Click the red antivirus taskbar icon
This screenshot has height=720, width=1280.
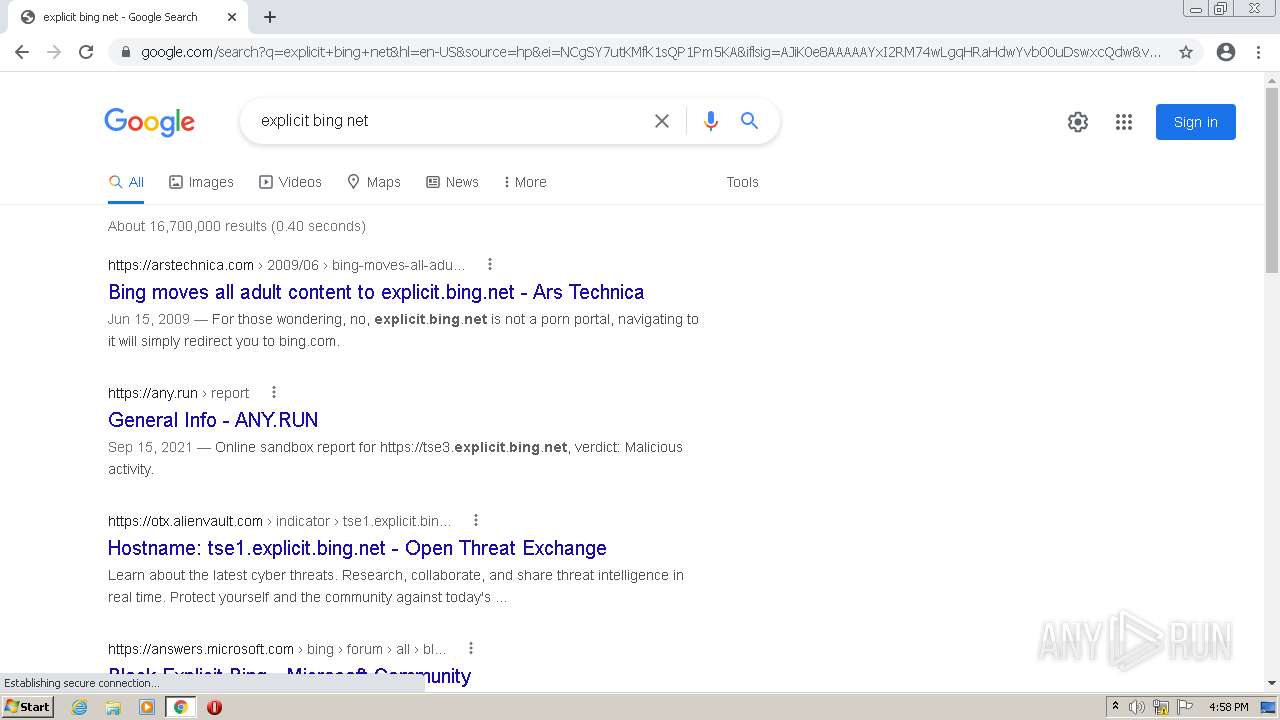(x=214, y=707)
